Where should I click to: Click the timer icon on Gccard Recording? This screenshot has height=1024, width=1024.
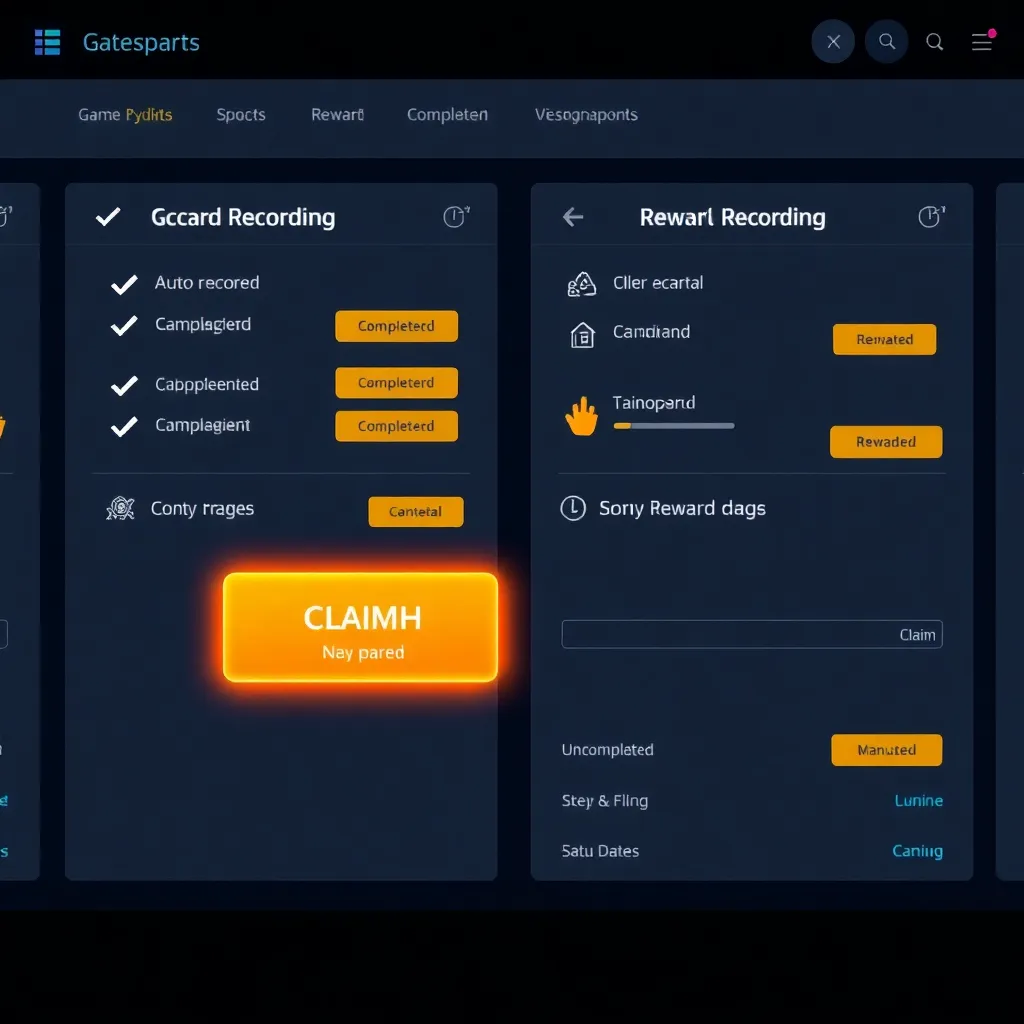click(x=455, y=217)
